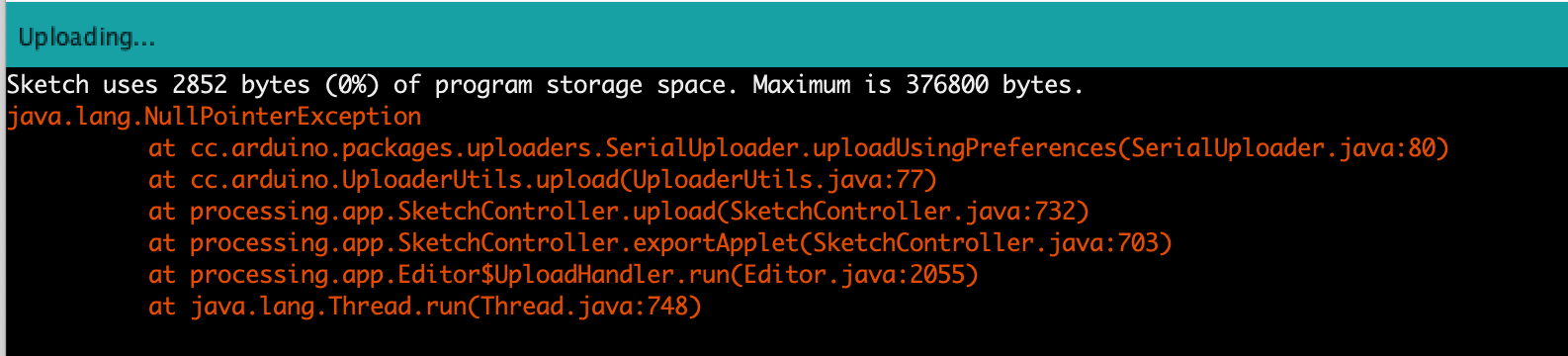The width and height of the screenshot is (1568, 356).
Task: Select the Sketch uses 2852 bytes line
Action: click(x=545, y=85)
